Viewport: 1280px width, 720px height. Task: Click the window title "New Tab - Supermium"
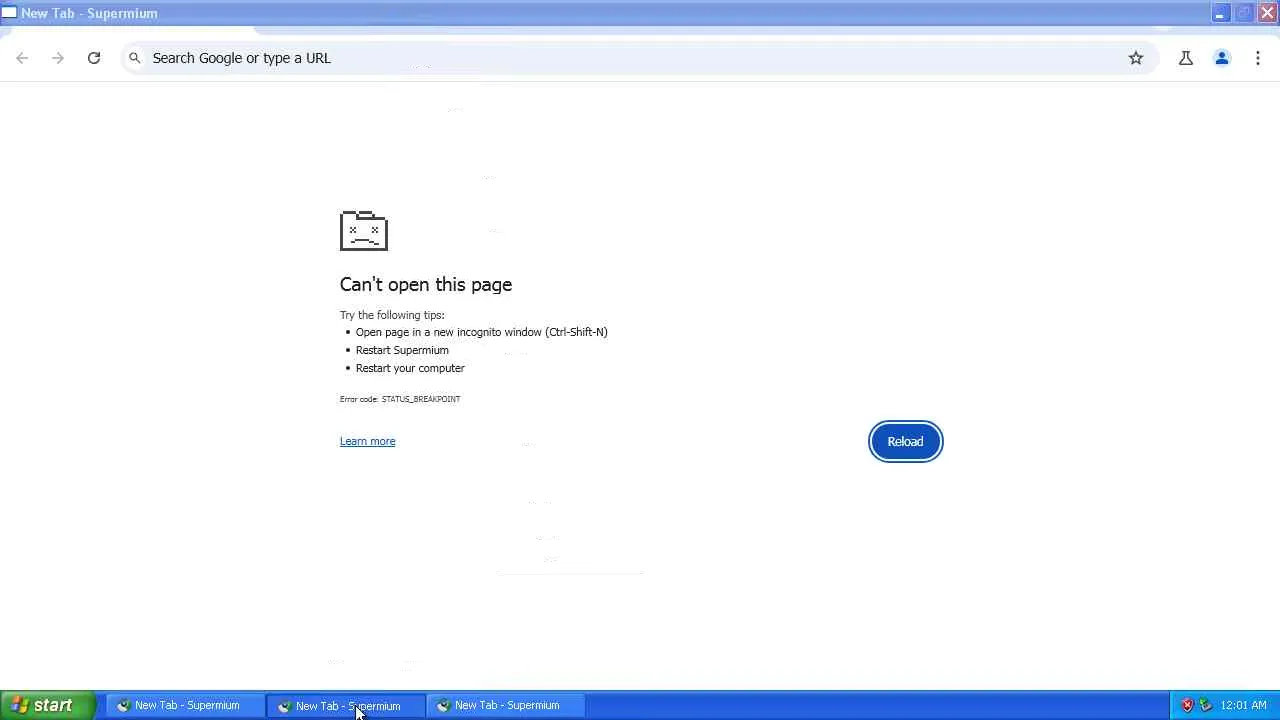(89, 13)
